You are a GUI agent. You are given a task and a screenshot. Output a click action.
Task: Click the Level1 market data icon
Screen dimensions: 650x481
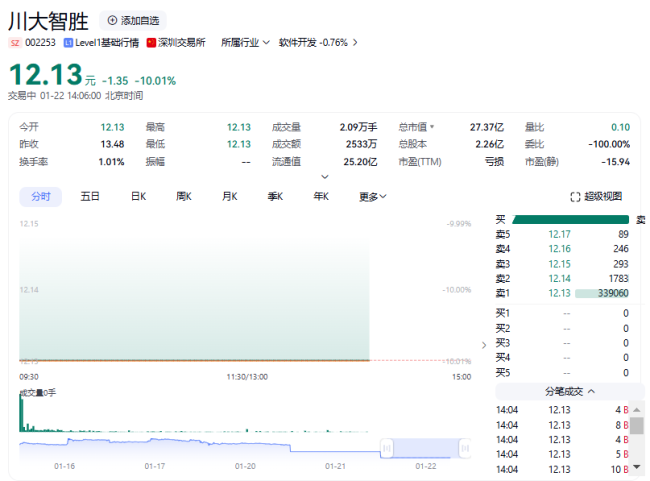[x=68, y=43]
